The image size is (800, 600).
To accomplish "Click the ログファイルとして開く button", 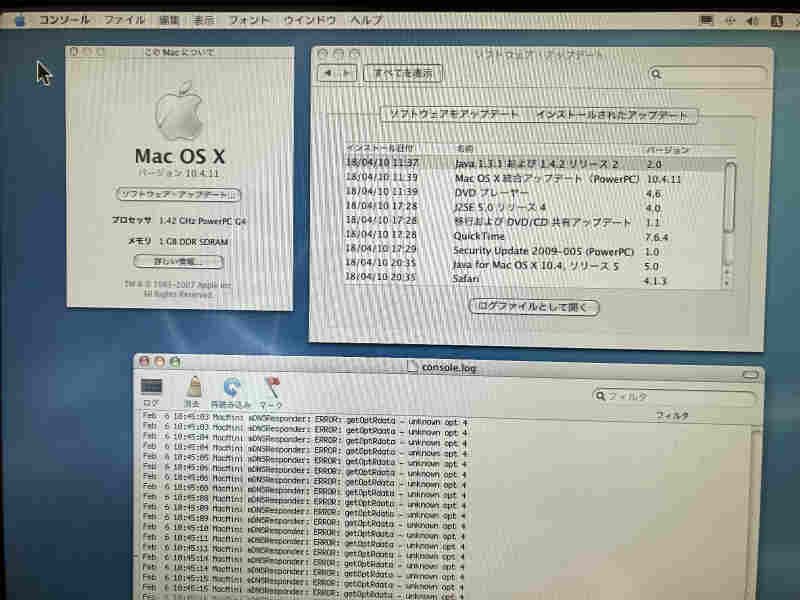I will coord(534,308).
